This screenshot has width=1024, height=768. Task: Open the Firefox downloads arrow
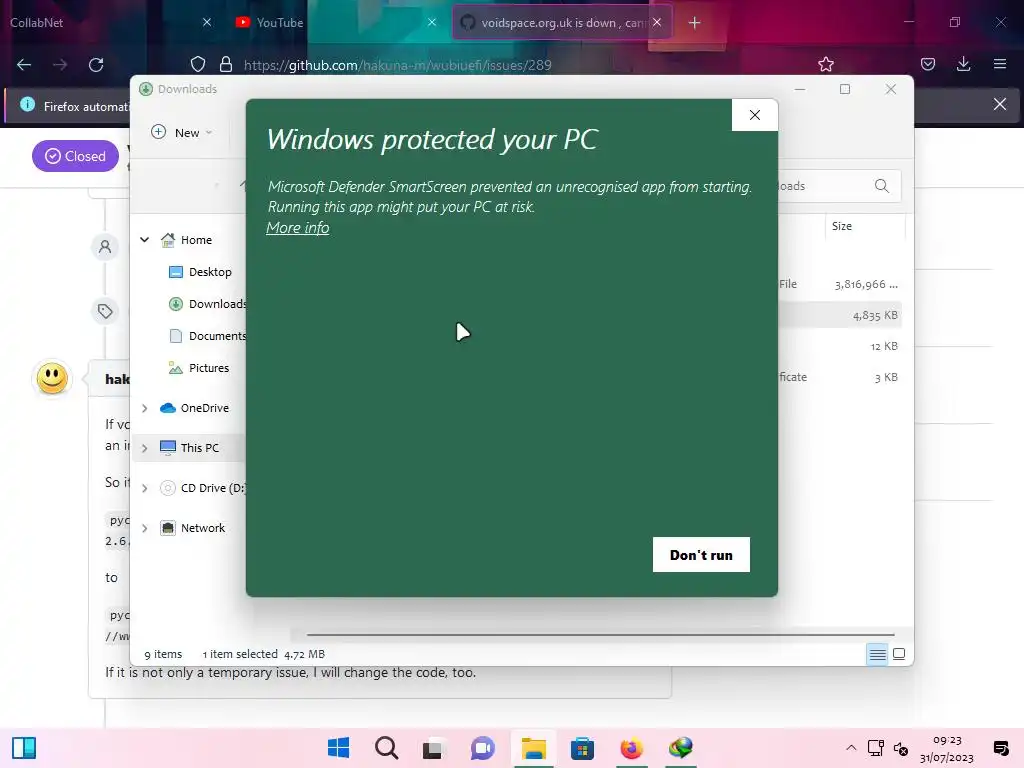point(963,64)
